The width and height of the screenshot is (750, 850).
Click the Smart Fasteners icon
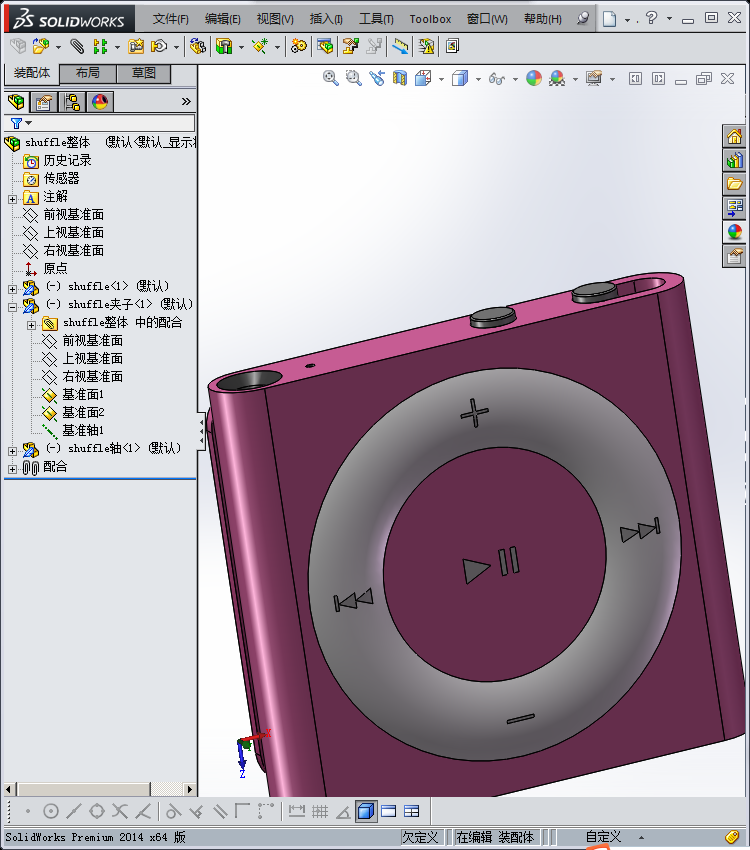(x=136, y=46)
